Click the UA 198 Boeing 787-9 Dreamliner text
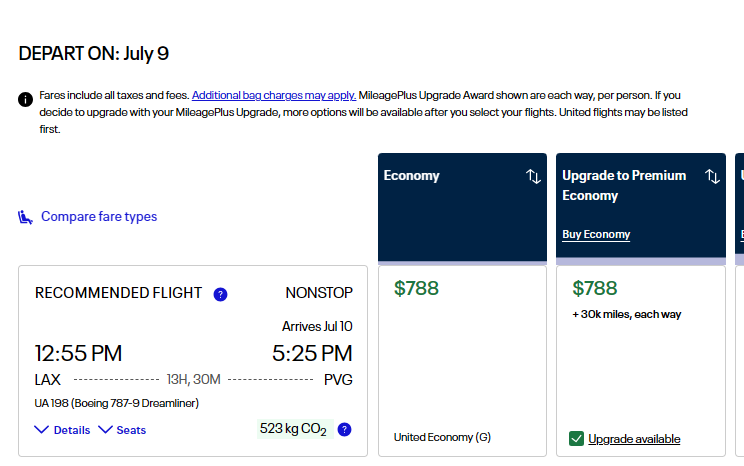The image size is (744, 466). (117, 404)
